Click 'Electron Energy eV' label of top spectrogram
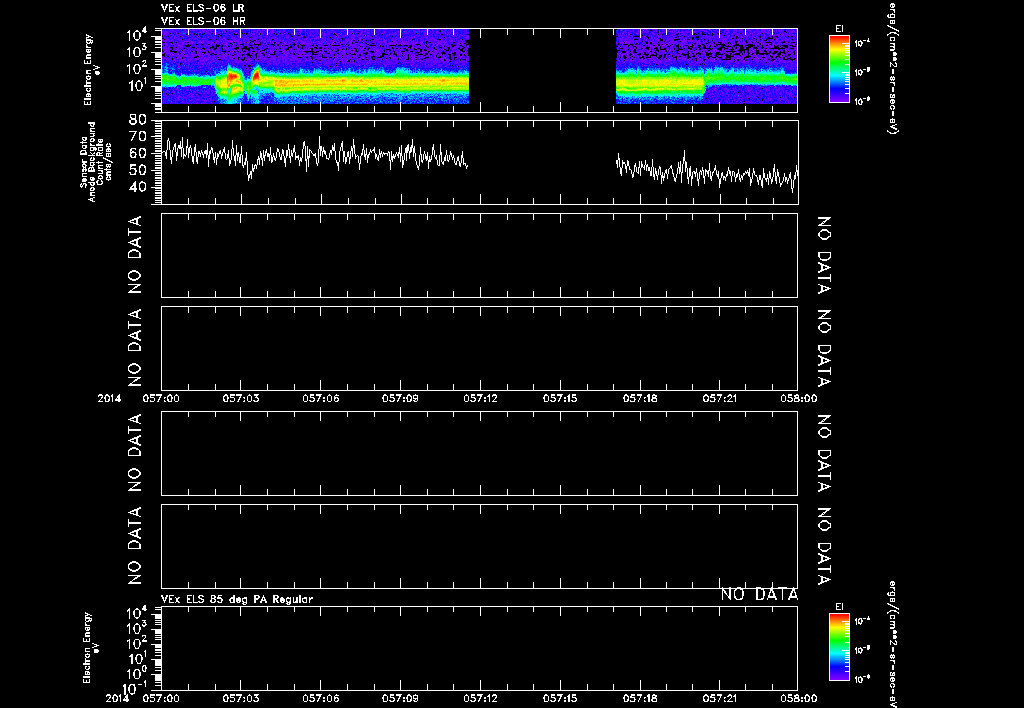 91,69
